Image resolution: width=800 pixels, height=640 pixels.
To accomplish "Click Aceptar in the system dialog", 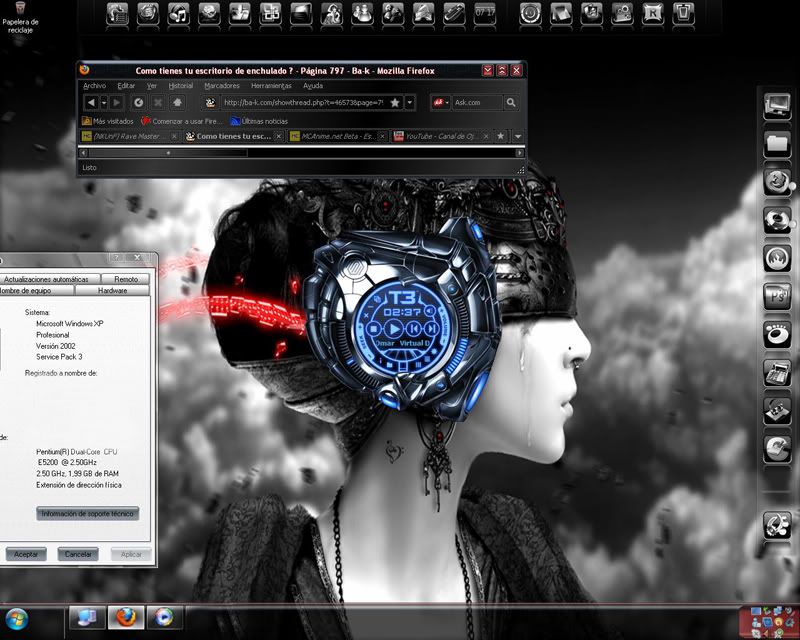I will [x=26, y=554].
